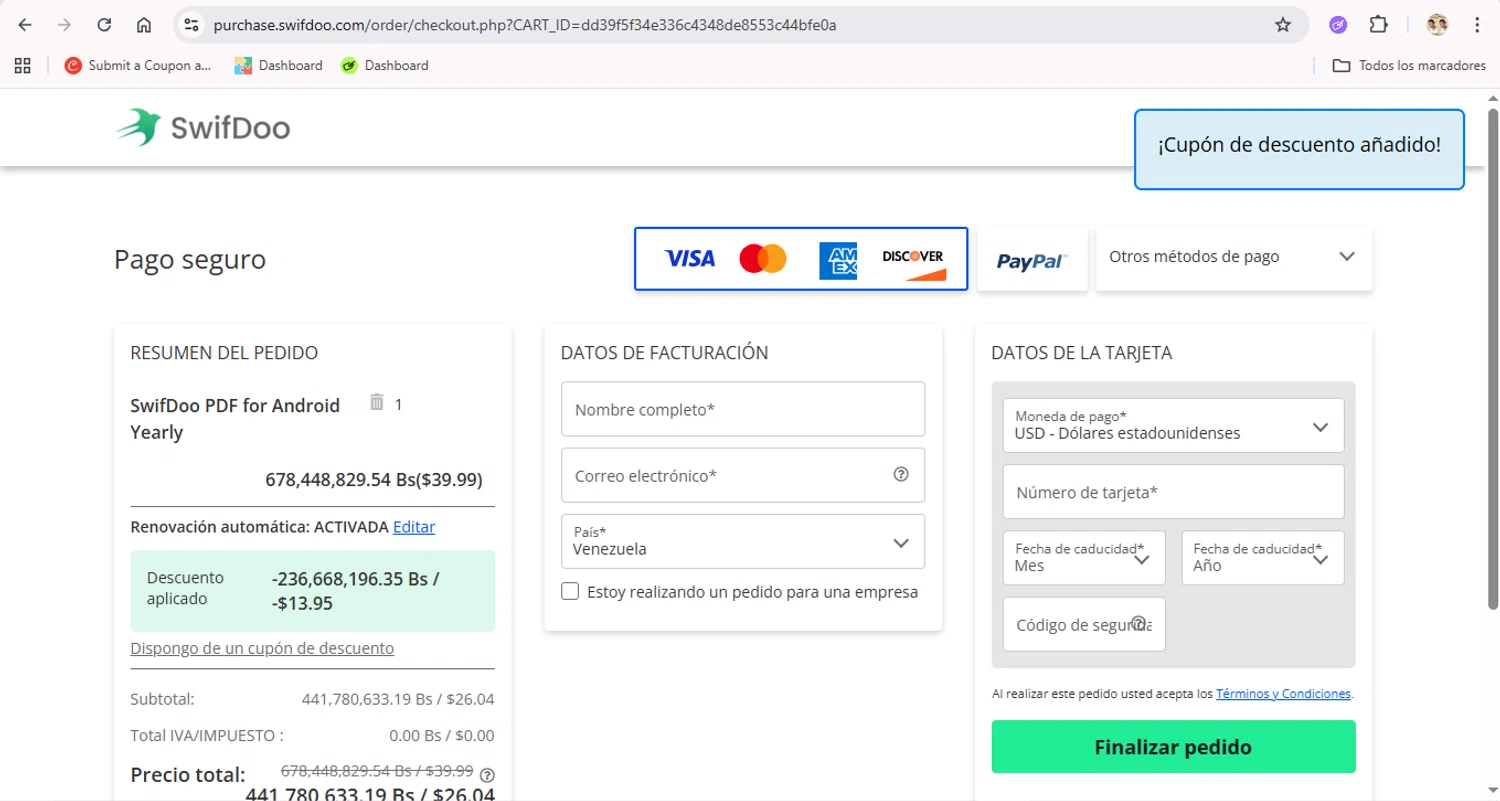Focus the Nombre completo field
The height and width of the screenshot is (801, 1500).
[x=743, y=409]
